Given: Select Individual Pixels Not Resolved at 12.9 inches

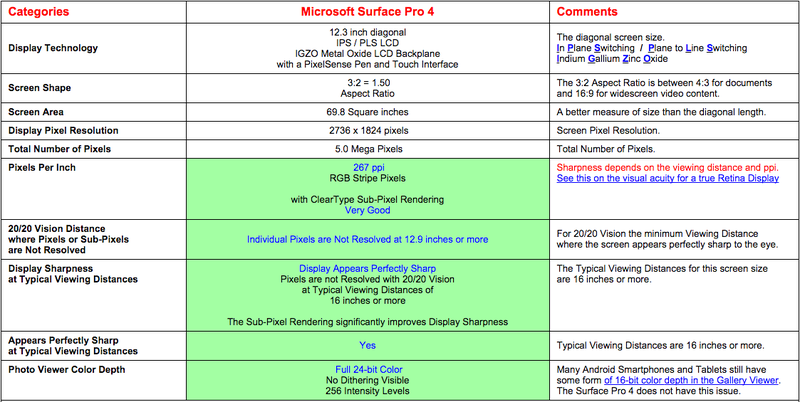Looking at the screenshot, I should 367,239.
